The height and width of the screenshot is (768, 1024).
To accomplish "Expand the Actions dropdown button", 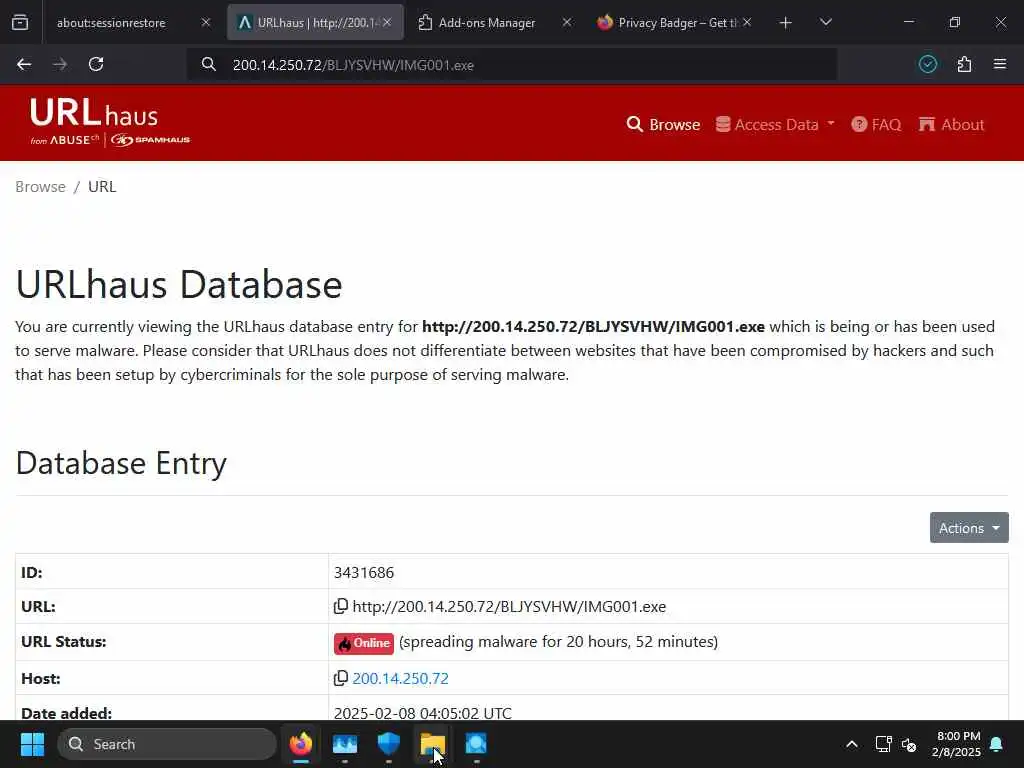I will [x=969, y=528].
